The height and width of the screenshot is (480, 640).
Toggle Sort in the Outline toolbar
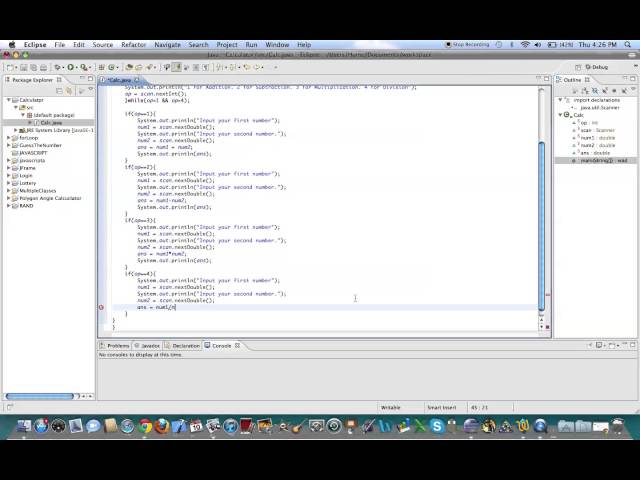pos(584,91)
